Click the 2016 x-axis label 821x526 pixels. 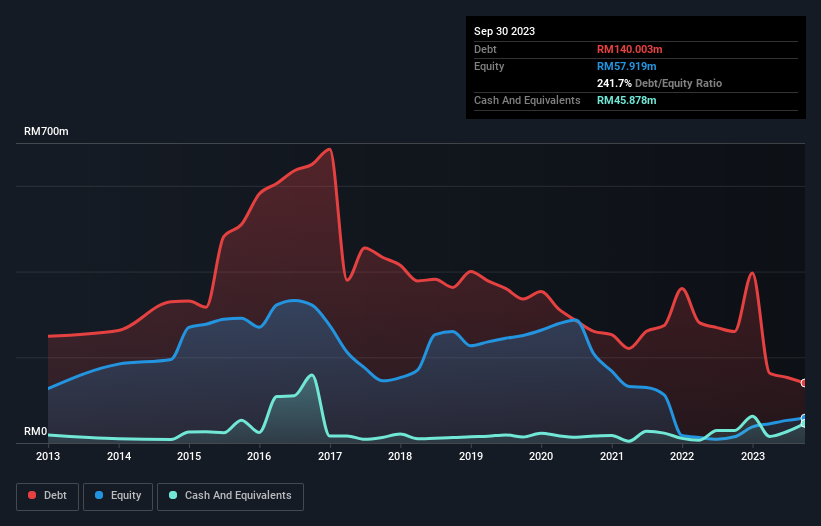click(x=259, y=456)
